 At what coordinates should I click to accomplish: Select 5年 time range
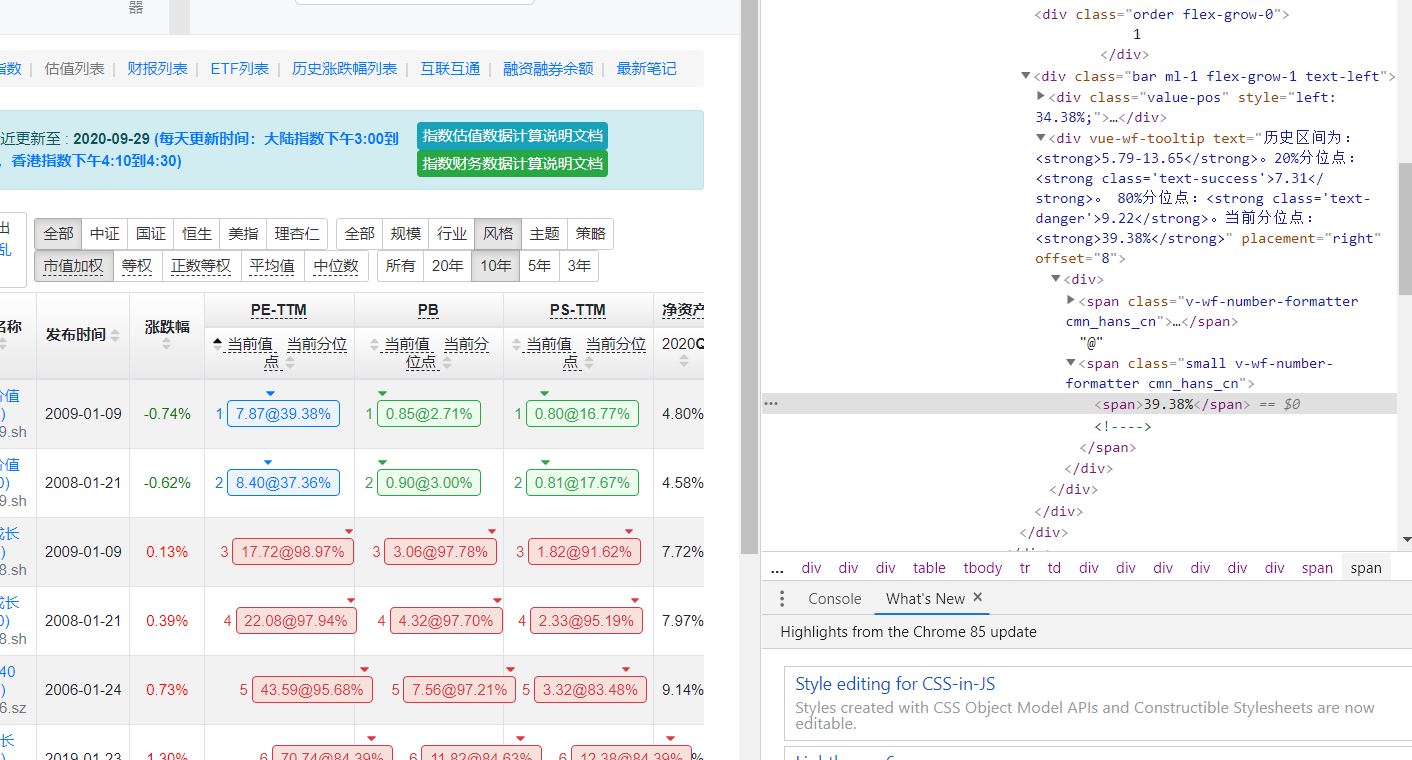pos(539,265)
